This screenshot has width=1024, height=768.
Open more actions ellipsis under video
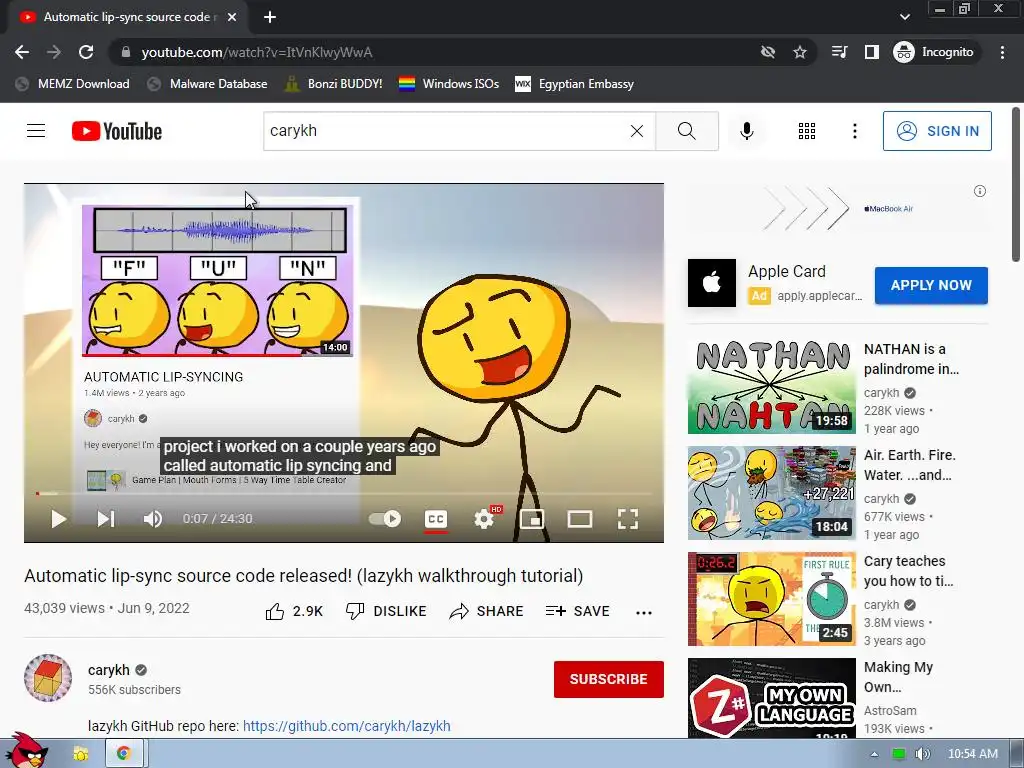(644, 613)
